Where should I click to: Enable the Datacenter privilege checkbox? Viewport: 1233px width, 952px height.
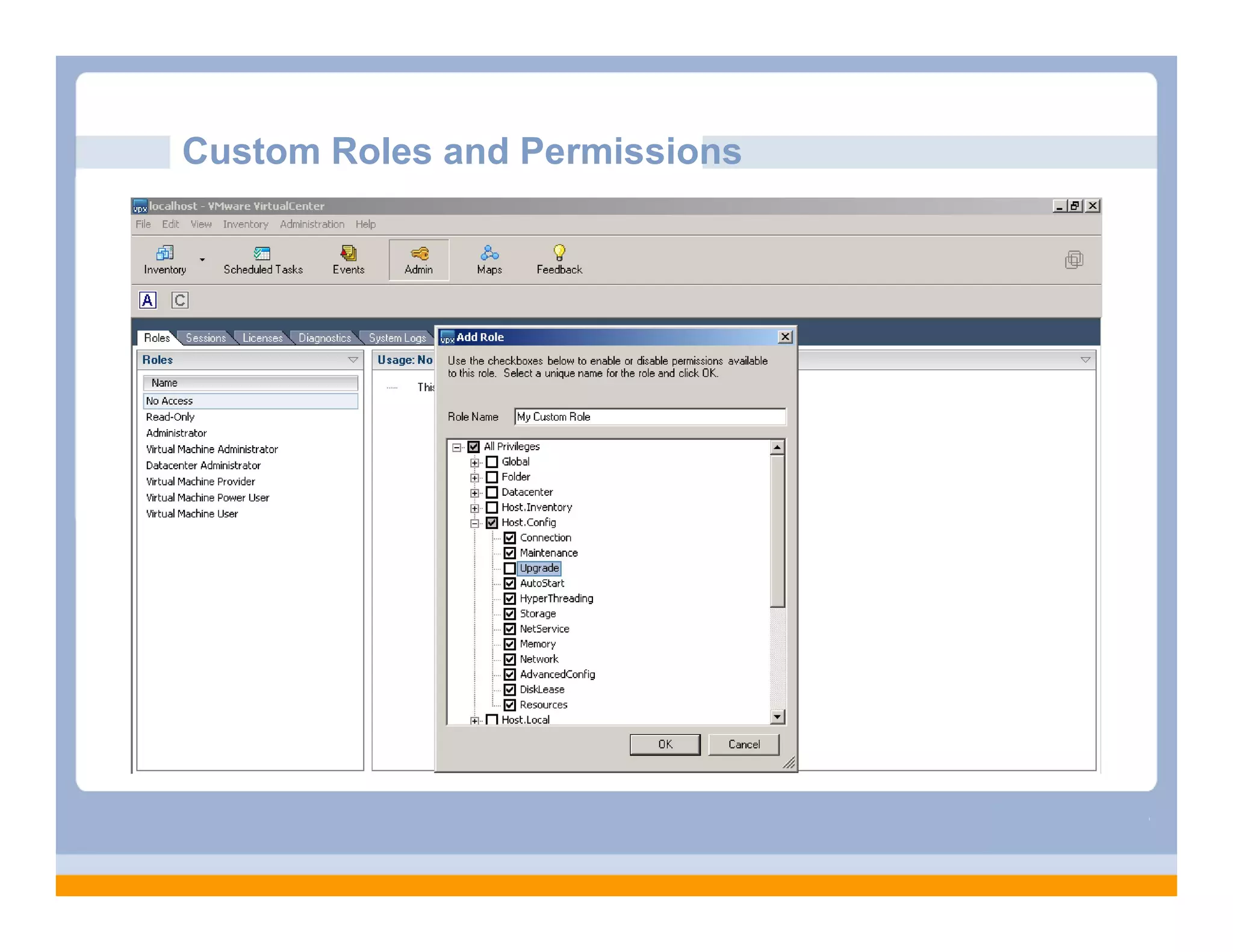pyautogui.click(x=492, y=492)
